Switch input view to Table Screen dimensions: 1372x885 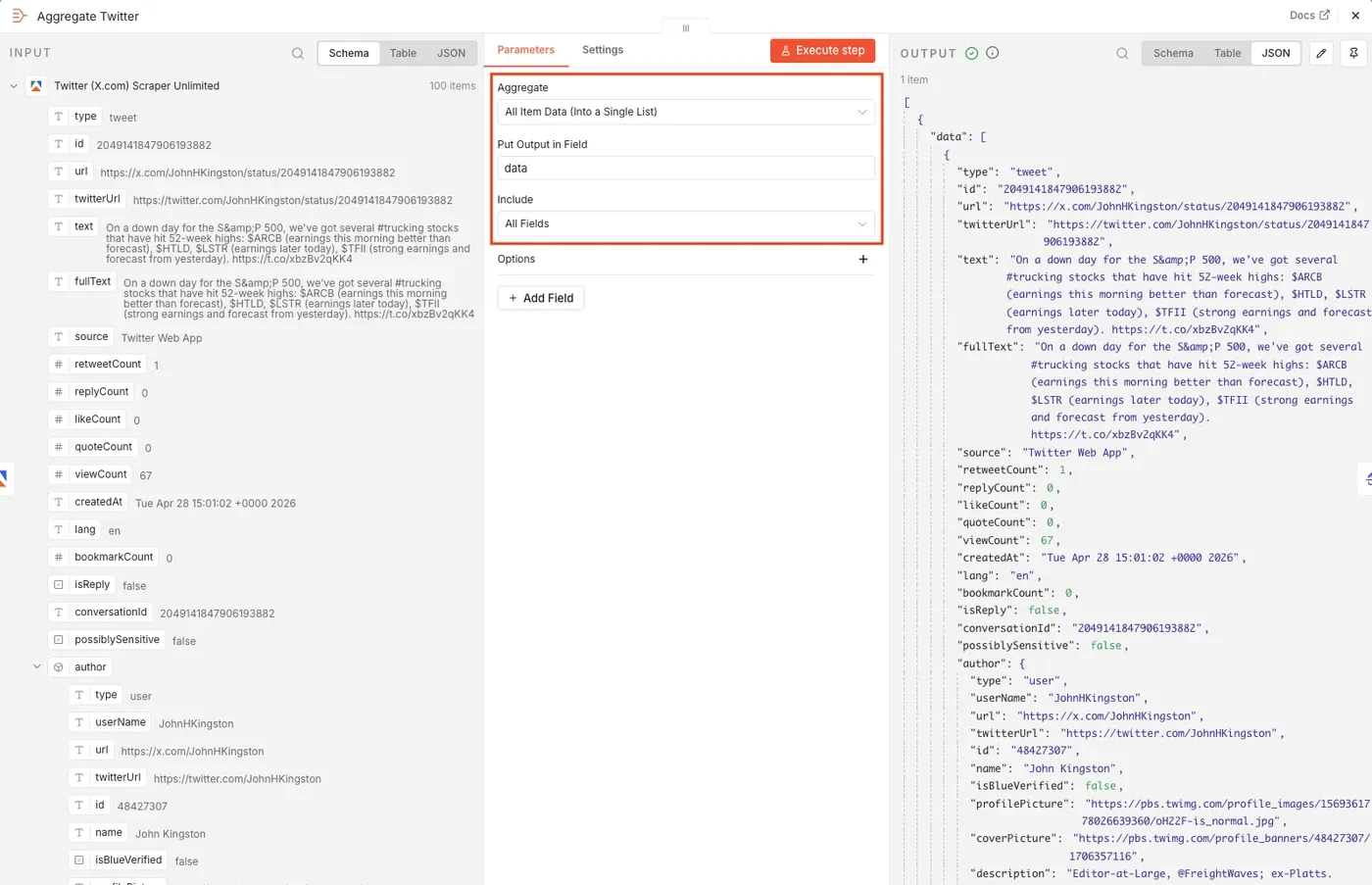click(403, 53)
